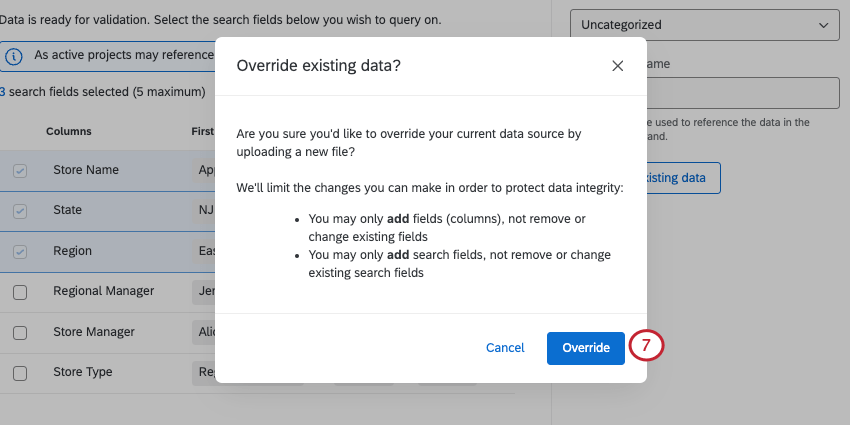The image size is (850, 425).
Task: Expand the category dropdown chevron
Action: (x=822, y=25)
